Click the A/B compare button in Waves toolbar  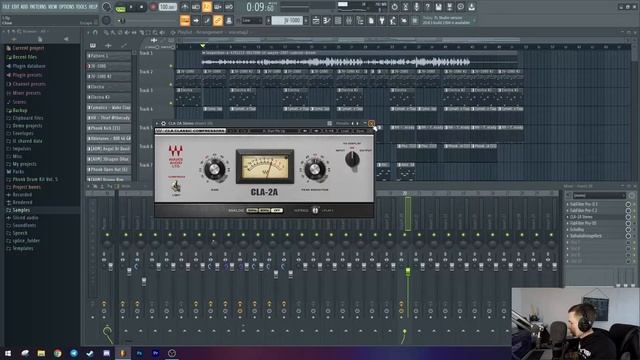(329, 131)
